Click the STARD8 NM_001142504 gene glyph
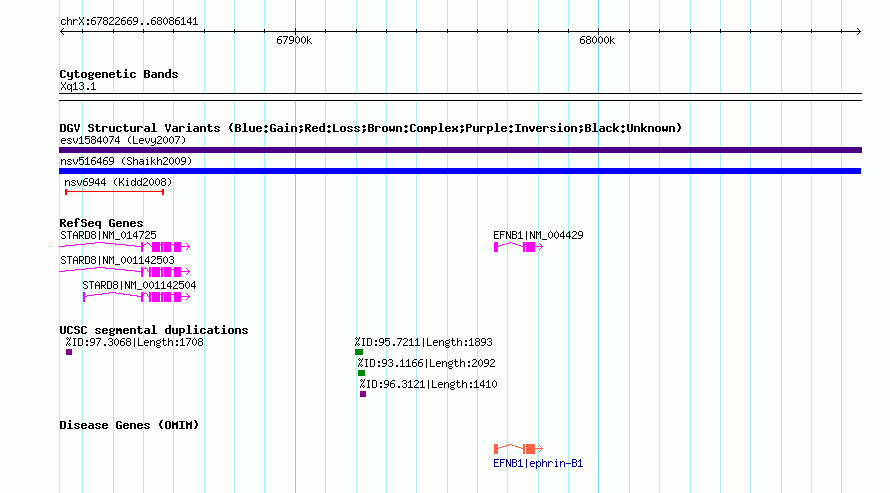This screenshot has width=890, height=493. 136,297
